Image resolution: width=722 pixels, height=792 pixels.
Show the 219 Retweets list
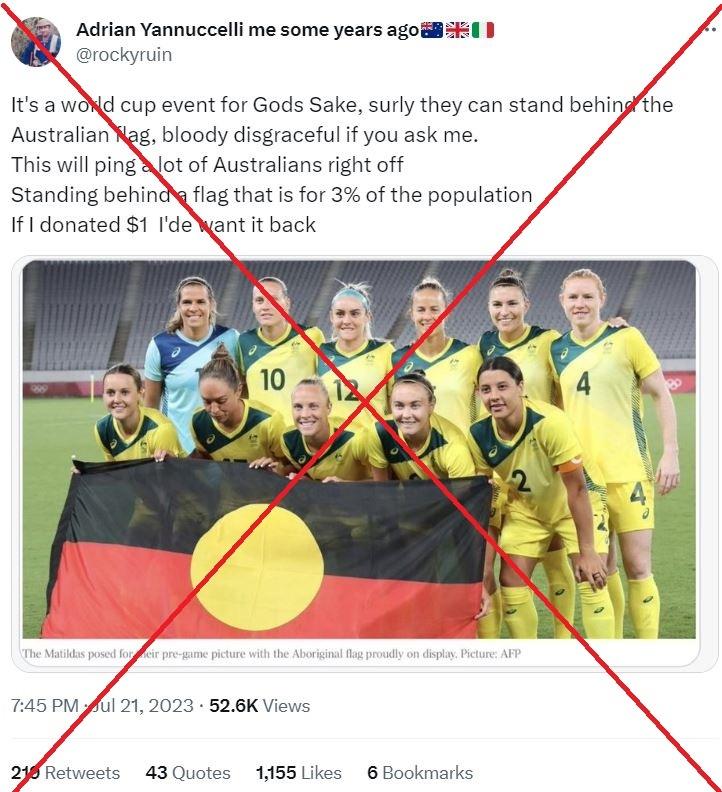[65, 773]
